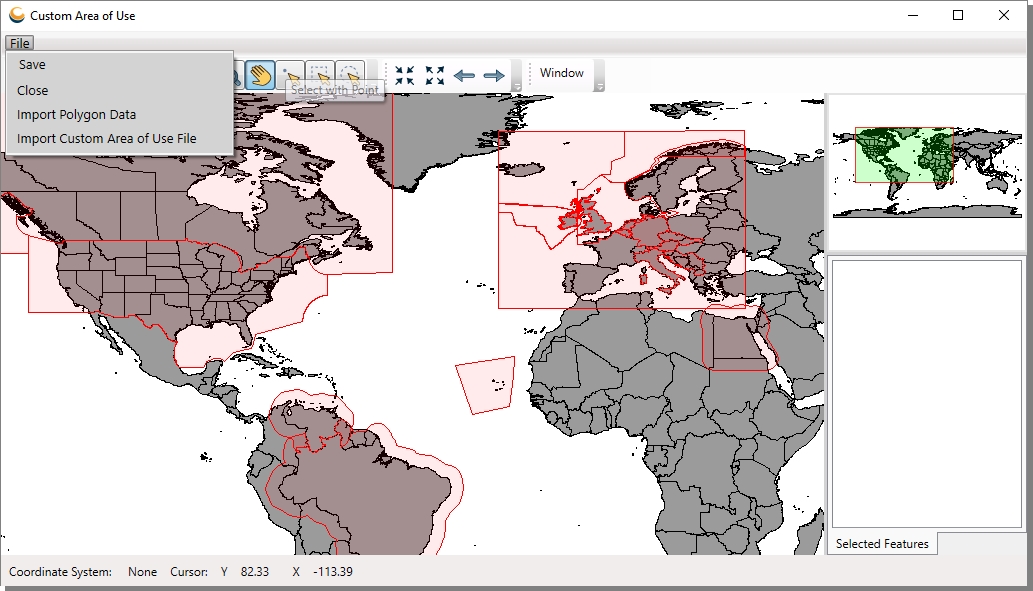The image size is (1033, 591).
Task: Expand the Window toolbar overflow arrow
Action: [600, 87]
